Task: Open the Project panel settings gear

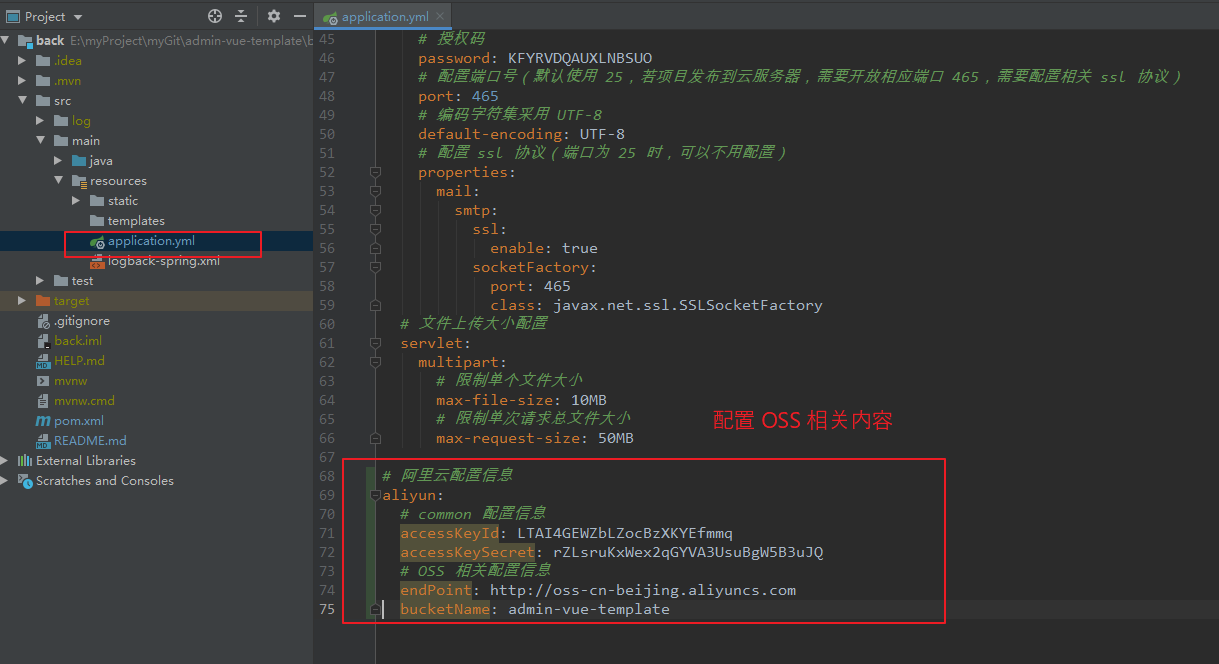Action: 274,16
